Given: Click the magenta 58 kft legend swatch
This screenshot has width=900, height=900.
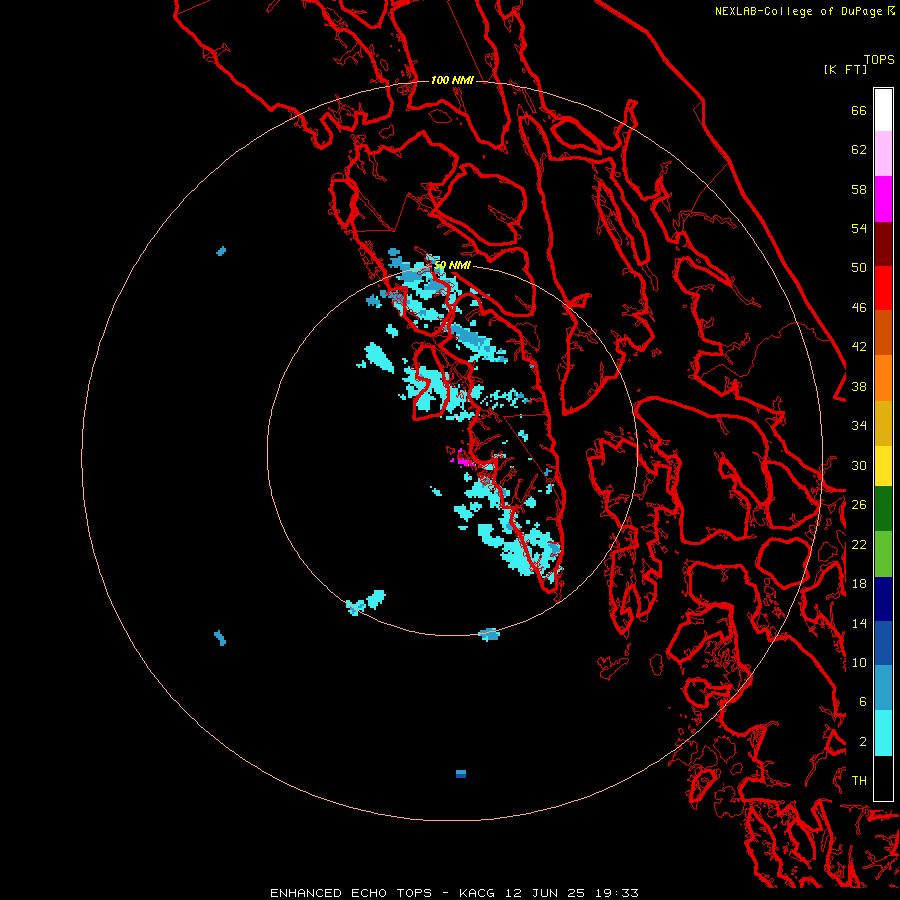Looking at the screenshot, I should (883, 199).
